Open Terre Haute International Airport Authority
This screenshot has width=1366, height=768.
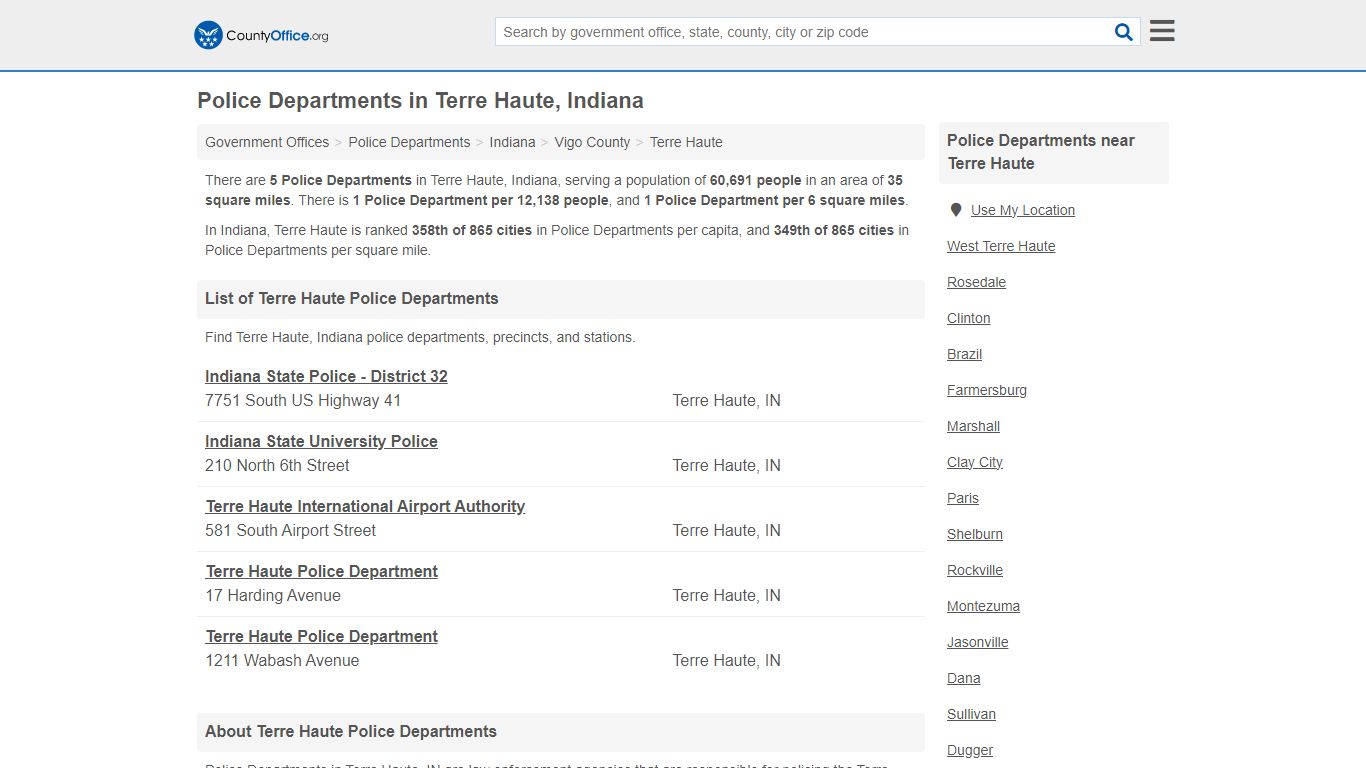point(365,506)
